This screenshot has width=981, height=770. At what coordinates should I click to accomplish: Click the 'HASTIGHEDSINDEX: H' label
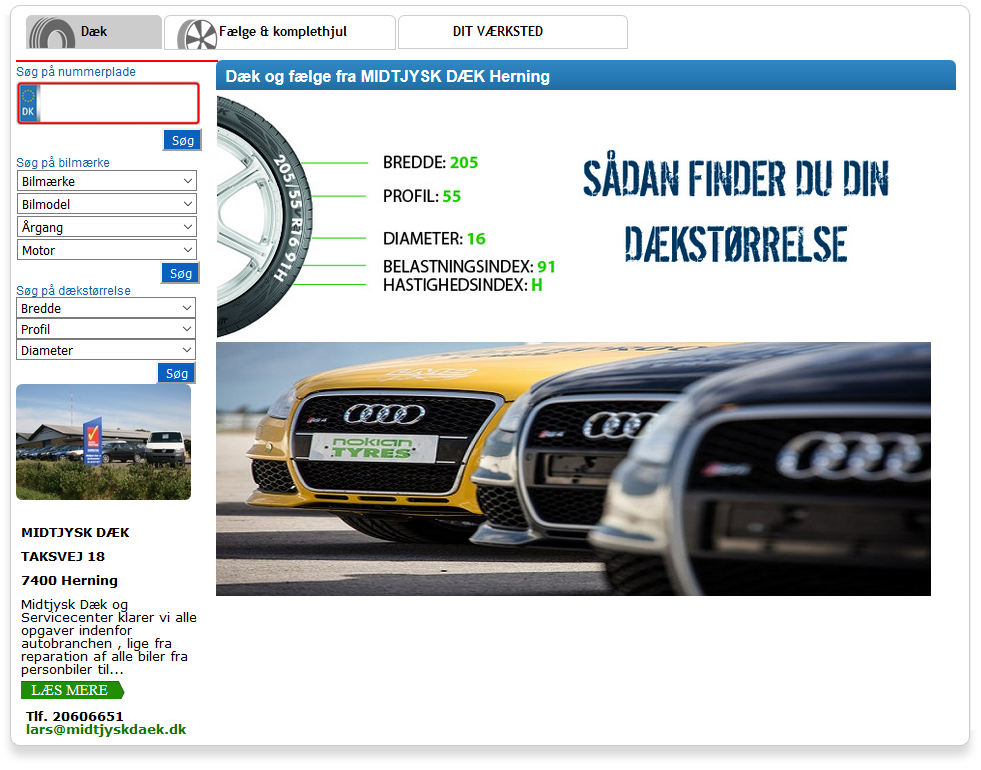pos(463,285)
